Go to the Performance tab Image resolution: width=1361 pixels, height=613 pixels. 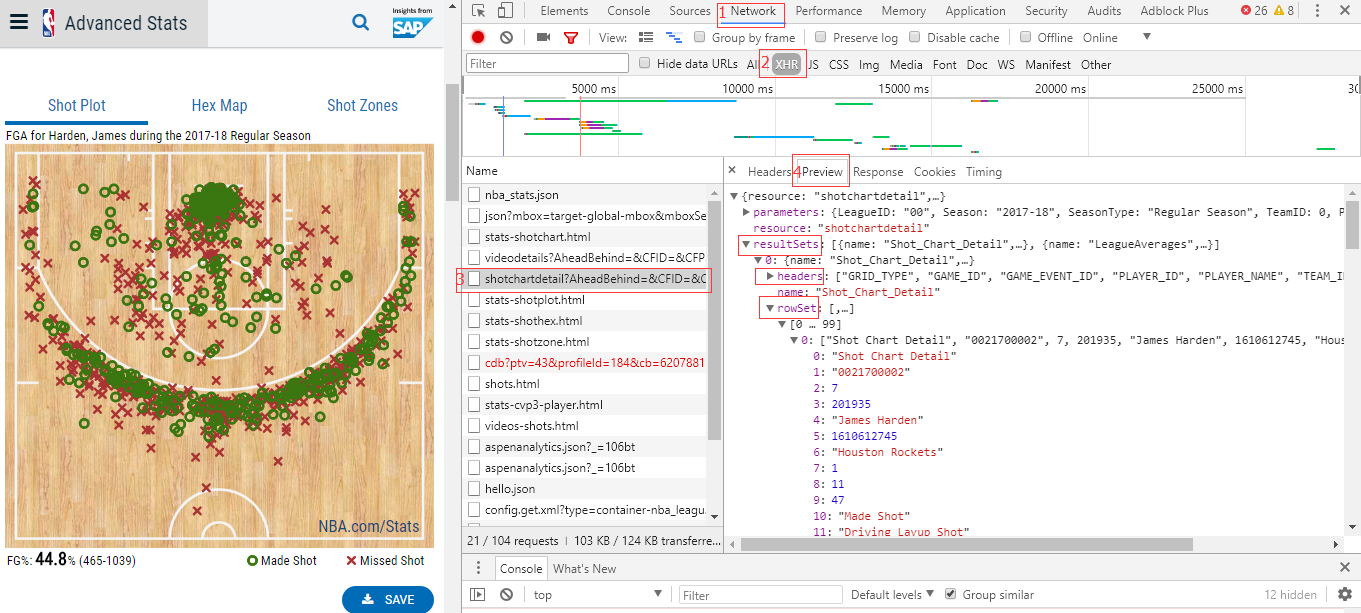coord(829,11)
